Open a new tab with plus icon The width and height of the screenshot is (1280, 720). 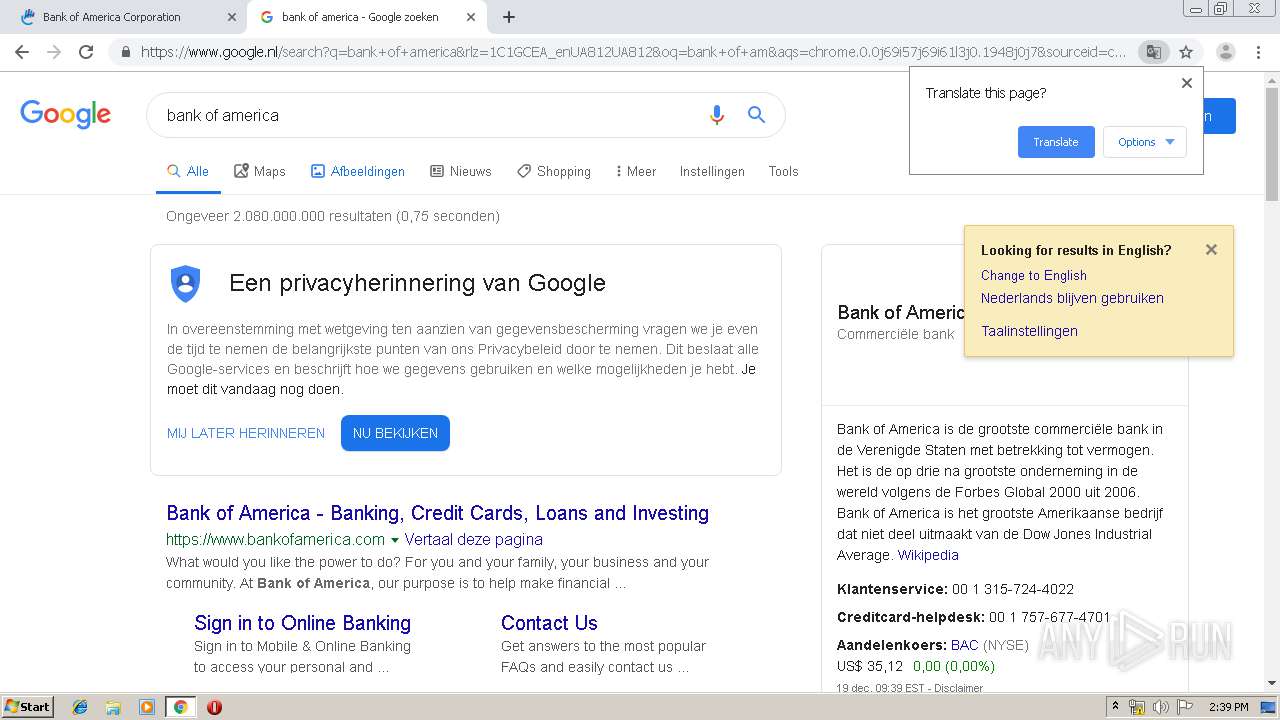pyautogui.click(x=509, y=17)
